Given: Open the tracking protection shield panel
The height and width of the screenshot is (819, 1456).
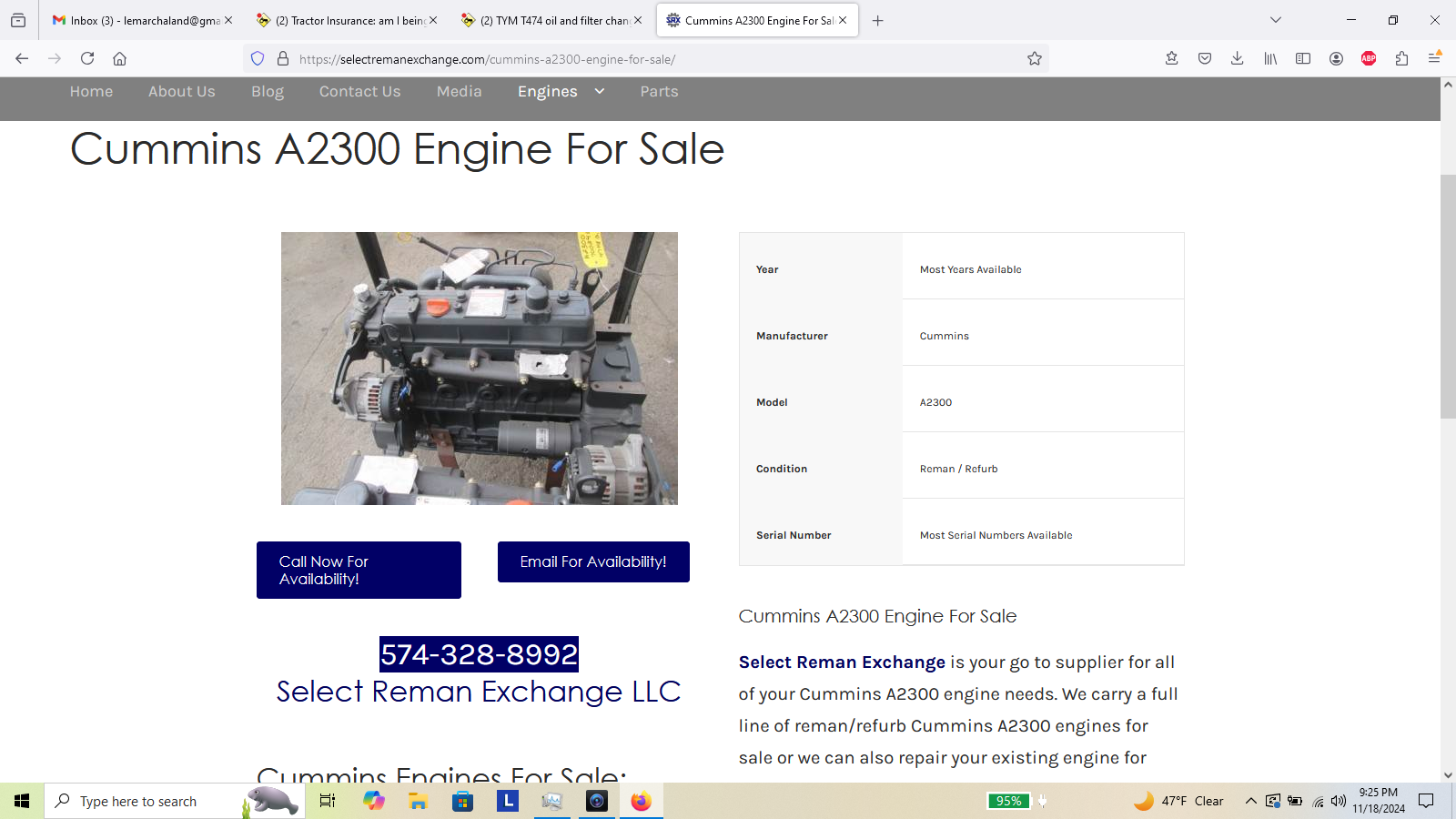Looking at the screenshot, I should [x=258, y=58].
